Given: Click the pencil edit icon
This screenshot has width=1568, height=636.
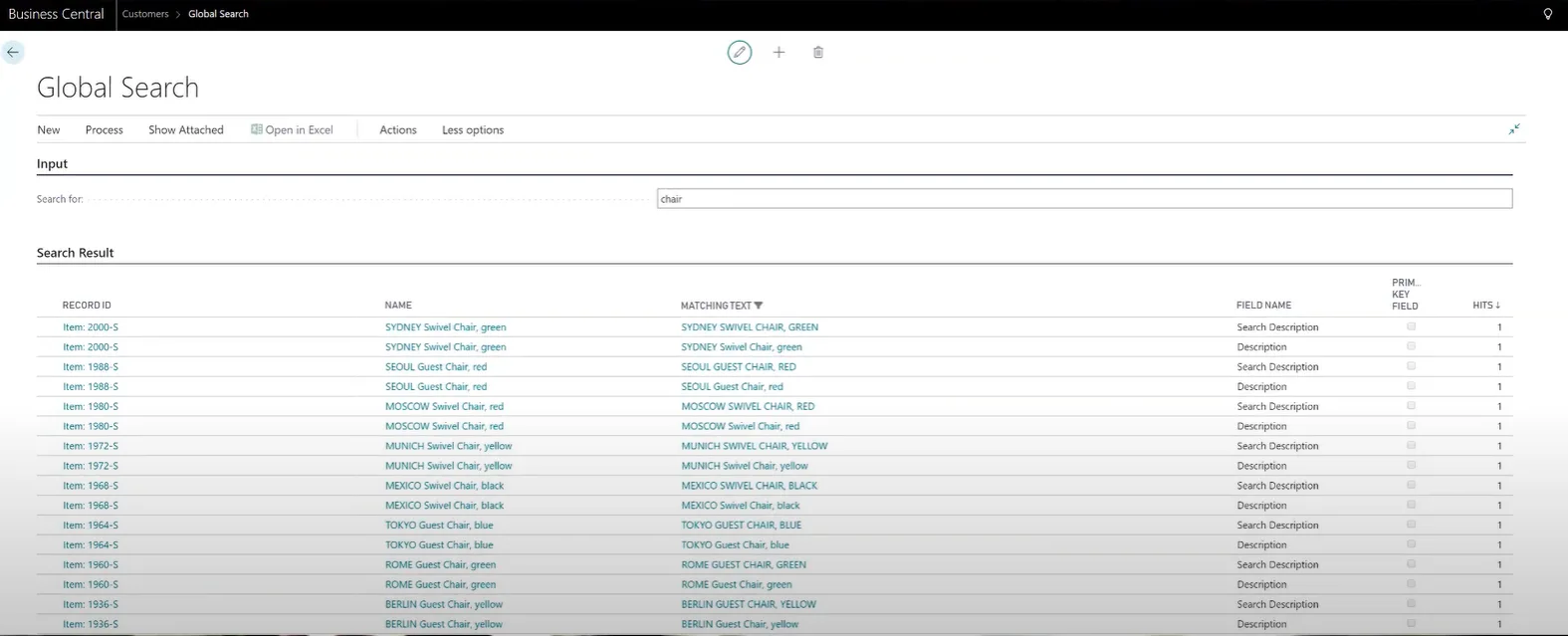Looking at the screenshot, I should point(739,53).
